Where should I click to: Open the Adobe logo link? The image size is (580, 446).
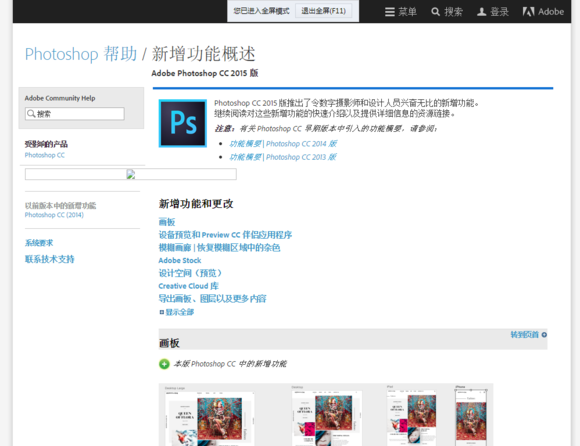click(543, 12)
